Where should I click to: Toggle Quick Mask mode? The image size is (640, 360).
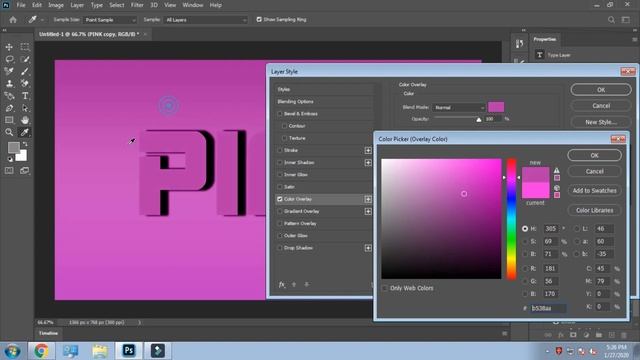pyautogui.click(x=9, y=171)
